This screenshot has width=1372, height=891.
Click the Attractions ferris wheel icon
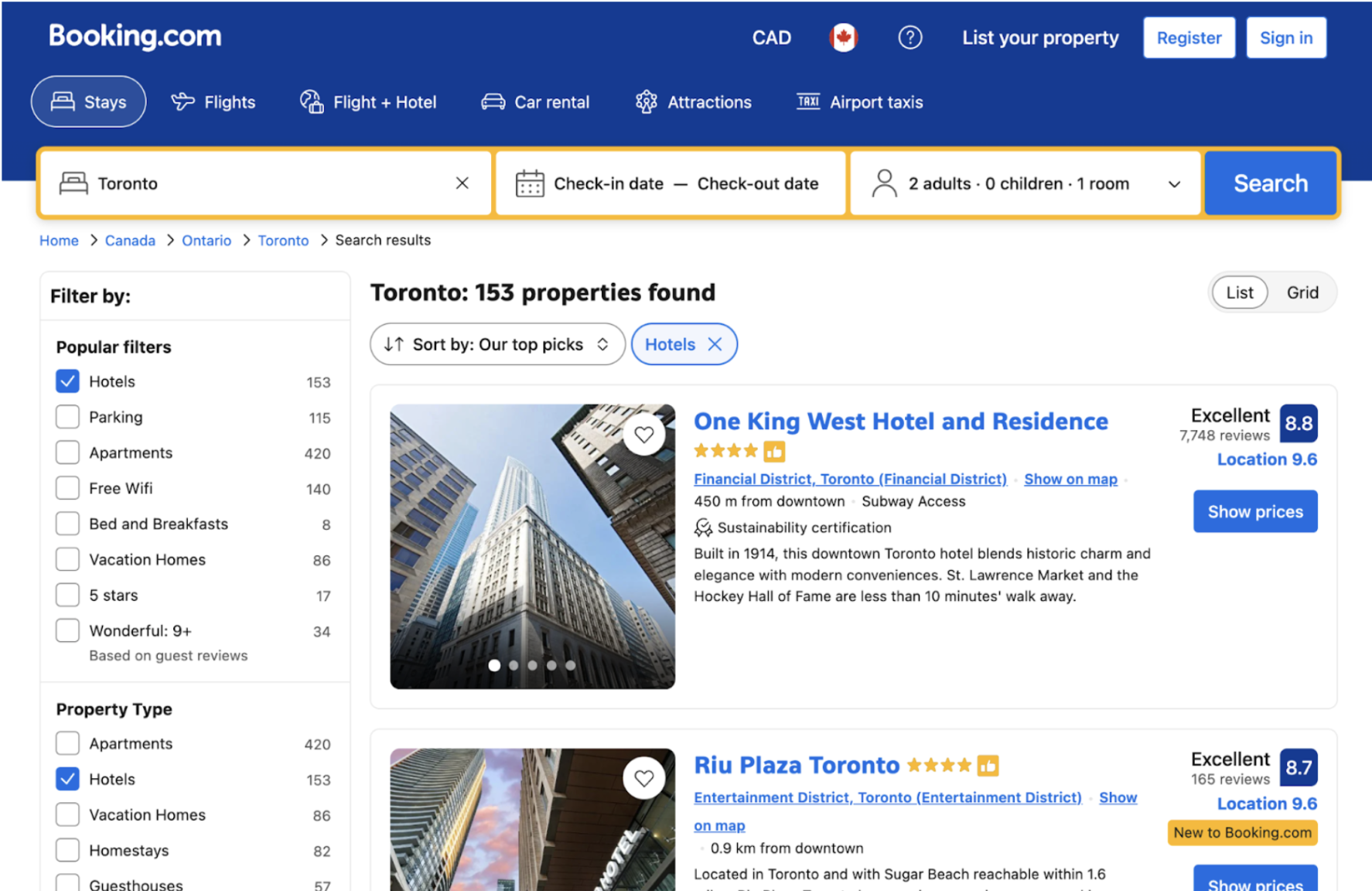pos(647,101)
